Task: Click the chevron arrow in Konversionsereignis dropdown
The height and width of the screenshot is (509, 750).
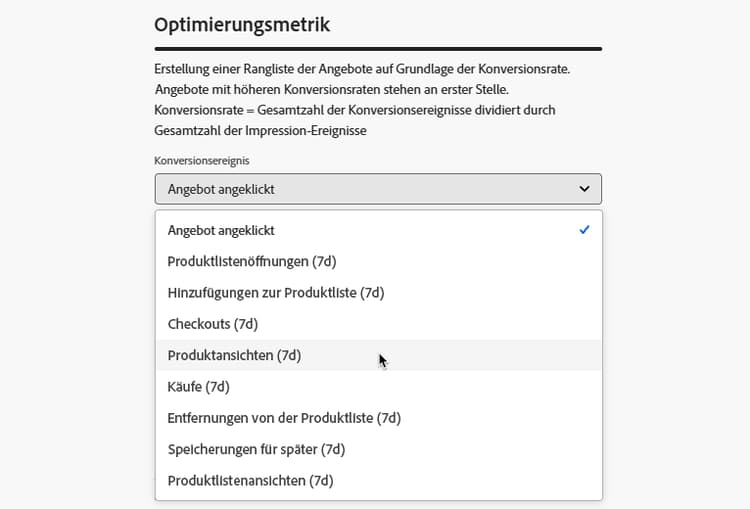Action: (584, 189)
